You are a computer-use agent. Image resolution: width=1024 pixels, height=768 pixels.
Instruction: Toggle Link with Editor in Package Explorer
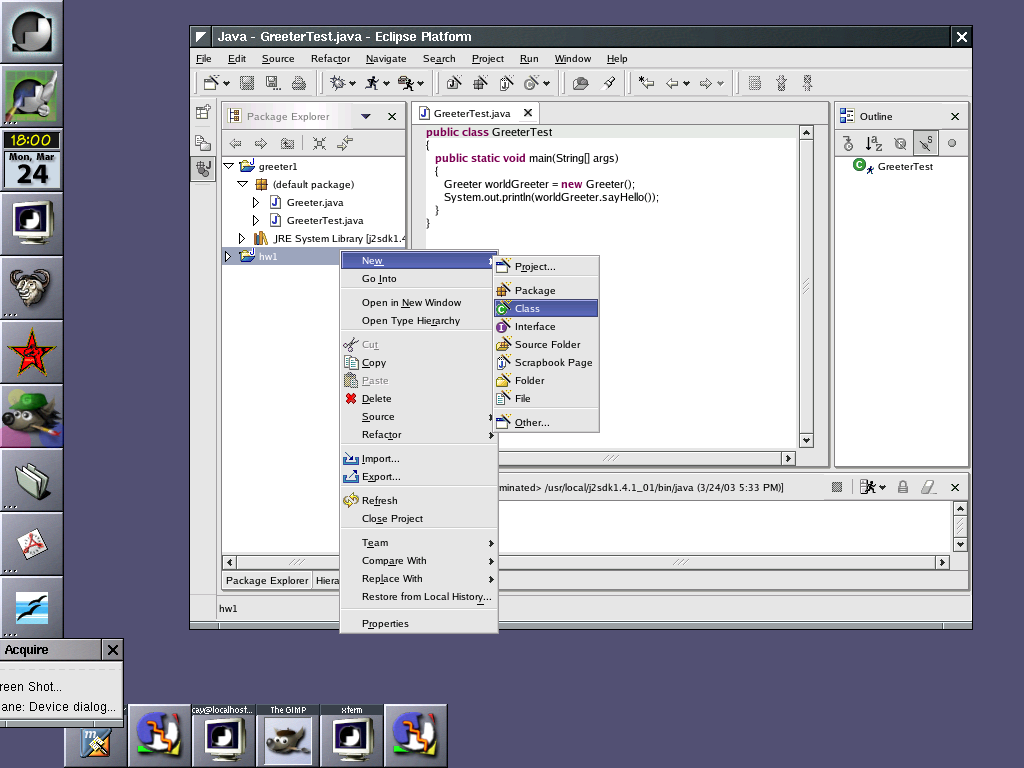click(345, 143)
